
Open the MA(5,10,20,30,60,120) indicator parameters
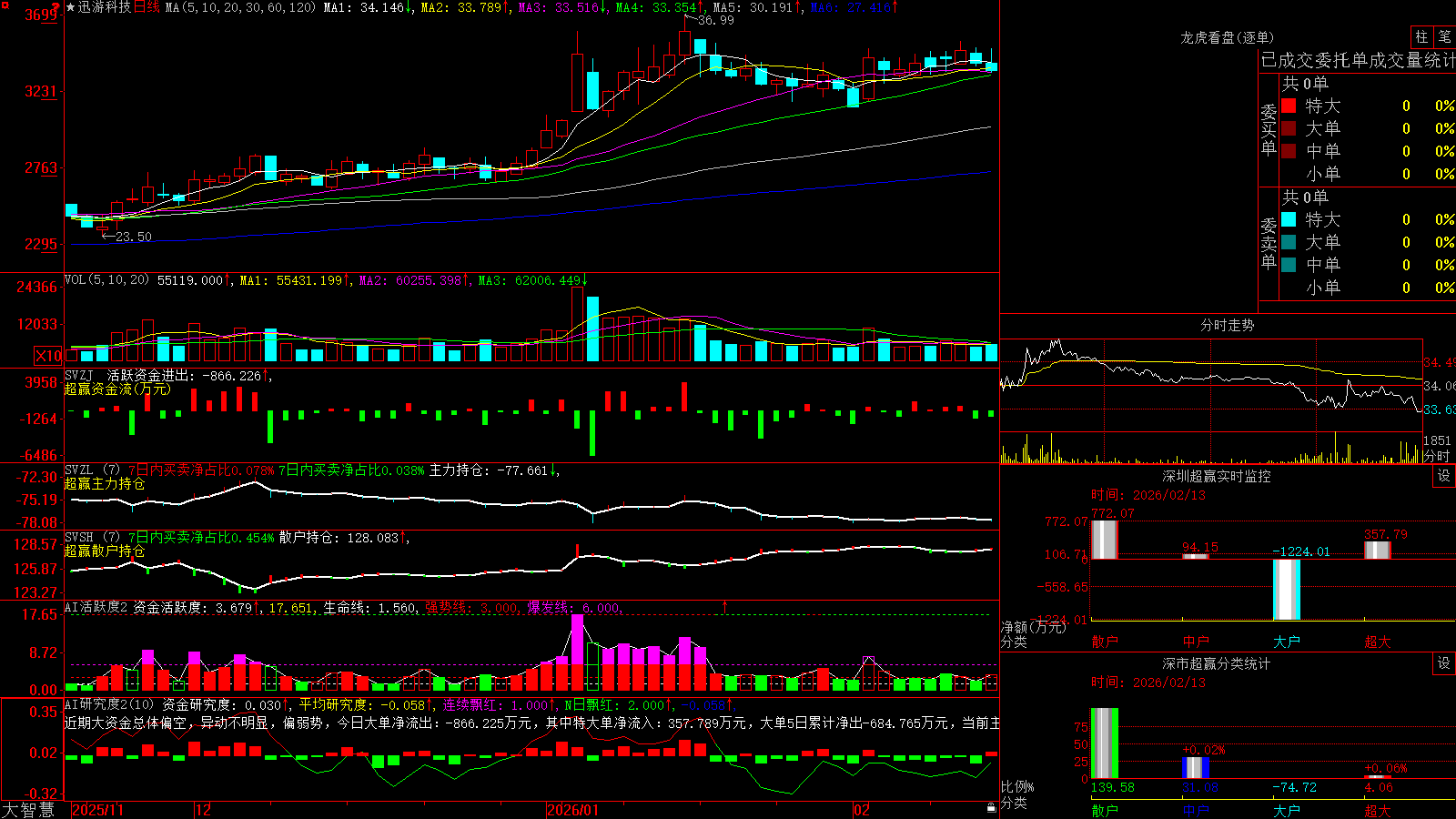coord(240,7)
